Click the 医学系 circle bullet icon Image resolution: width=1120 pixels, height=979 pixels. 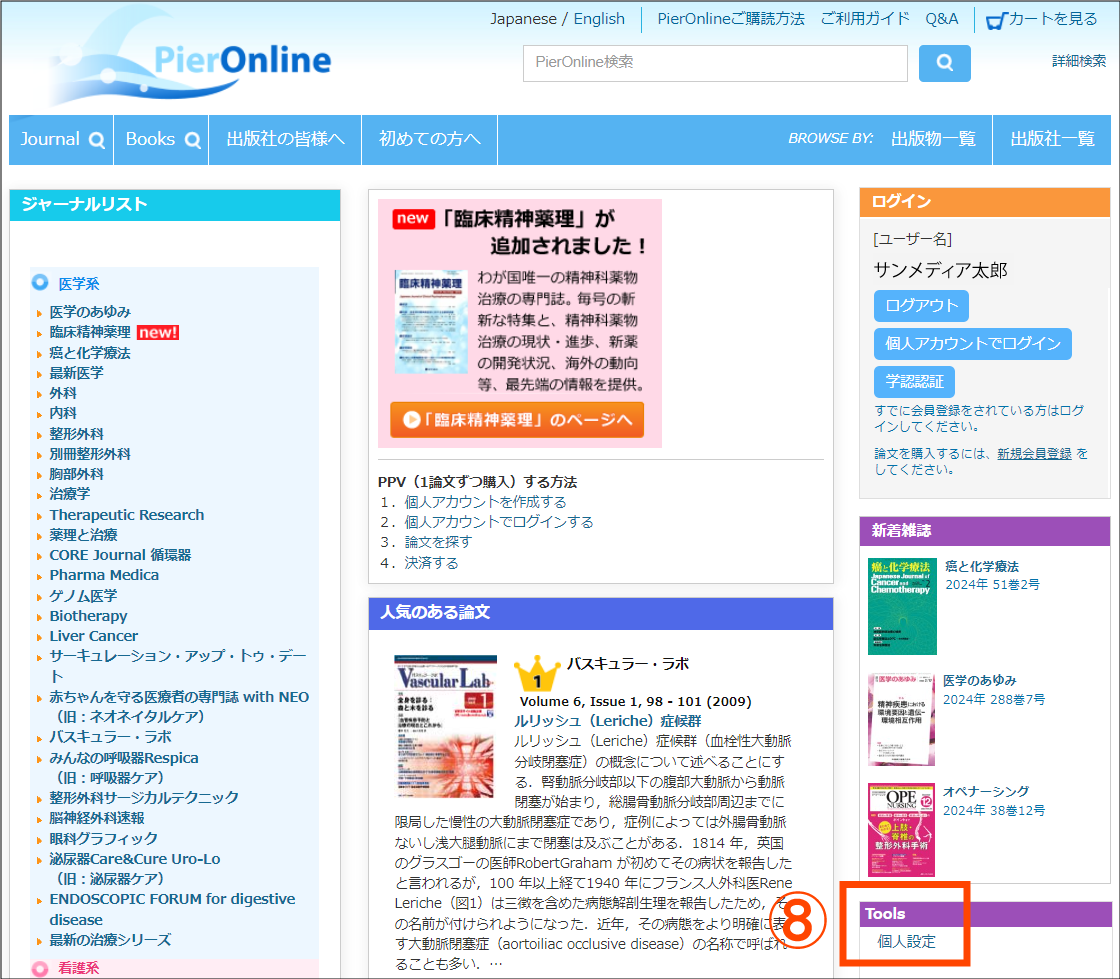click(x=40, y=283)
